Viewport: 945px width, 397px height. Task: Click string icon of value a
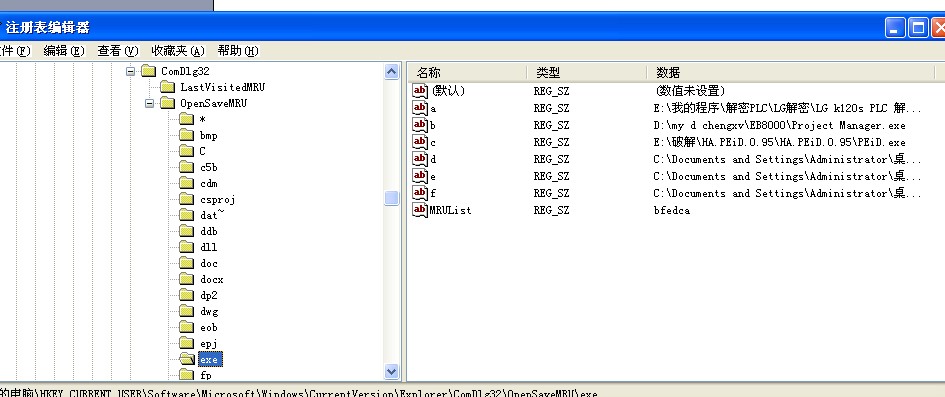pos(420,108)
